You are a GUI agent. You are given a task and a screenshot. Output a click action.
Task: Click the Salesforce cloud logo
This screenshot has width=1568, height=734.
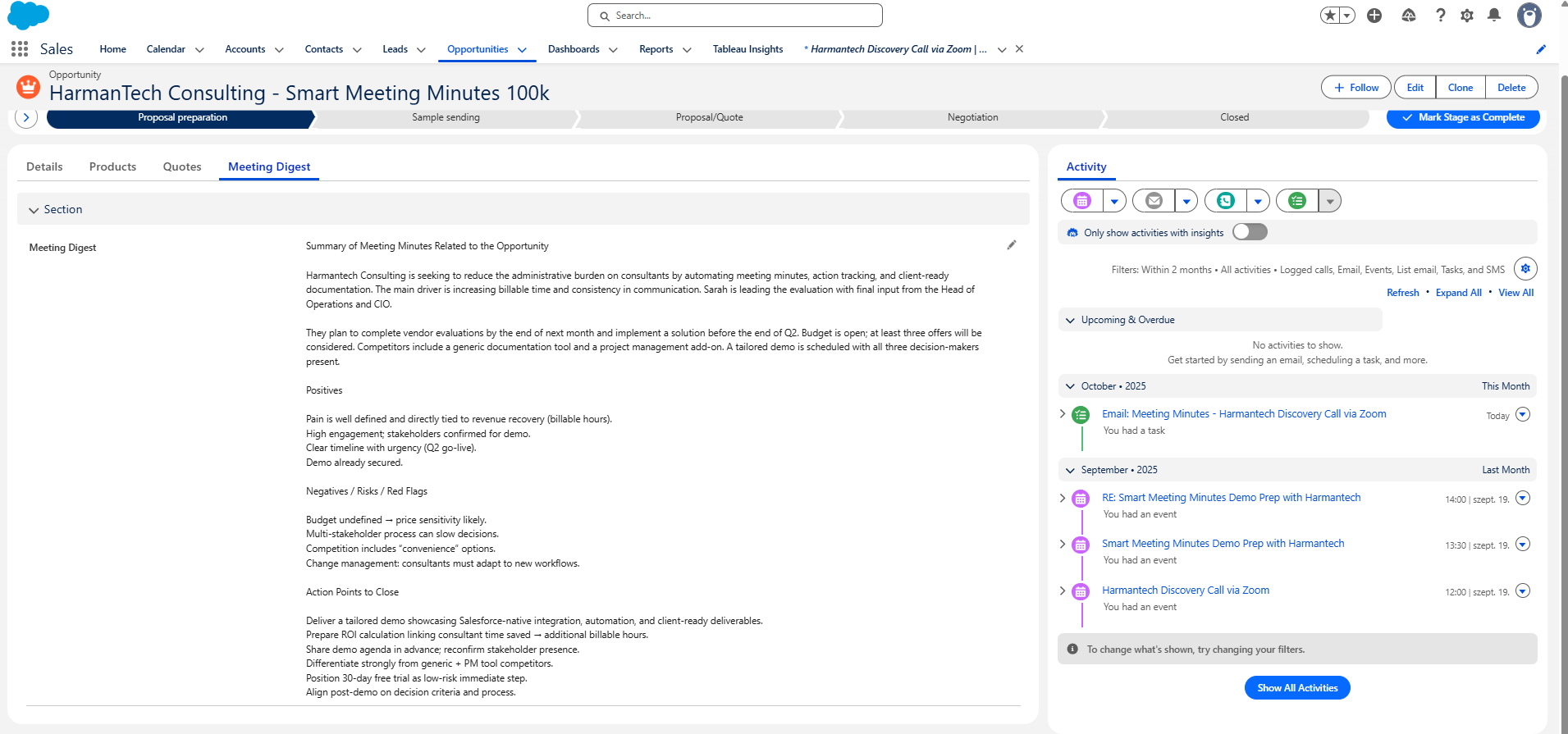pos(28,16)
